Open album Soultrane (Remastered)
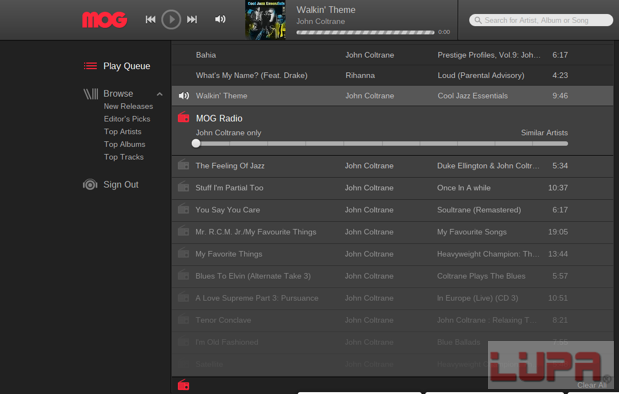This screenshot has height=394, width=619. (479, 210)
